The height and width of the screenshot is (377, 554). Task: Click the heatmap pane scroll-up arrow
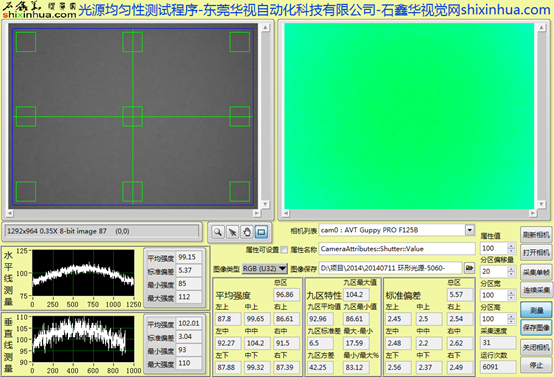click(541, 28)
